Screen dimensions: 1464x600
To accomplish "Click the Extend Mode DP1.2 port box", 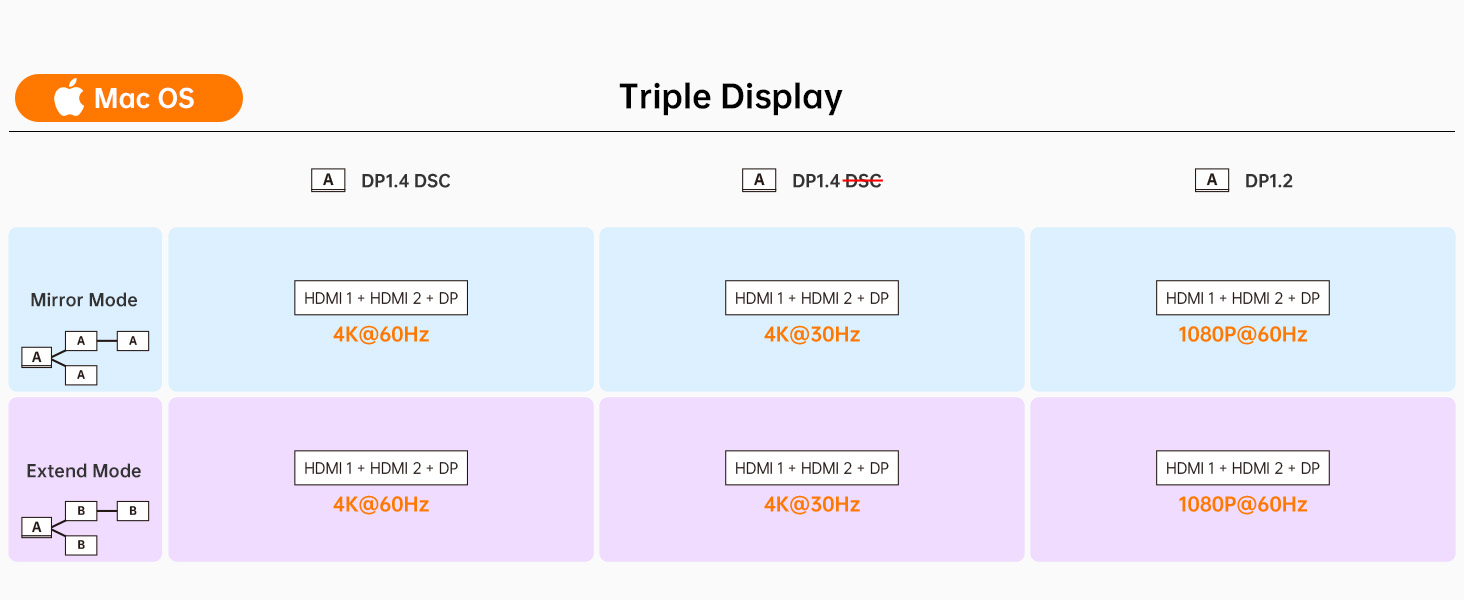I will pyautogui.click(x=1243, y=468).
